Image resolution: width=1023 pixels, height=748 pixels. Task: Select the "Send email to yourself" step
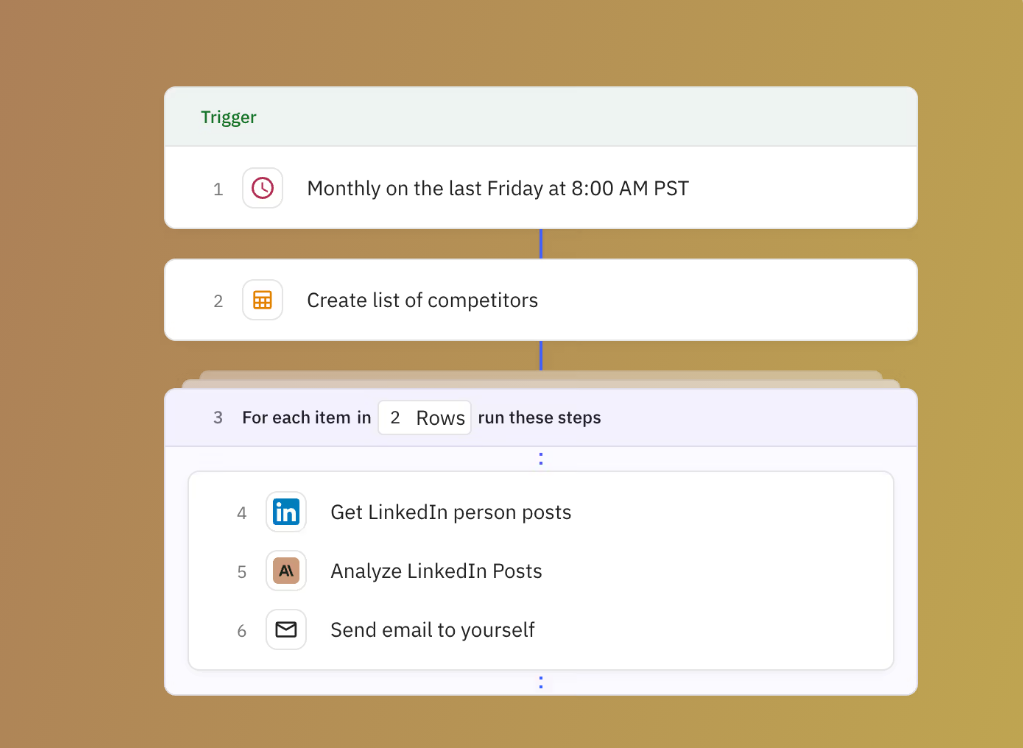tap(432, 629)
